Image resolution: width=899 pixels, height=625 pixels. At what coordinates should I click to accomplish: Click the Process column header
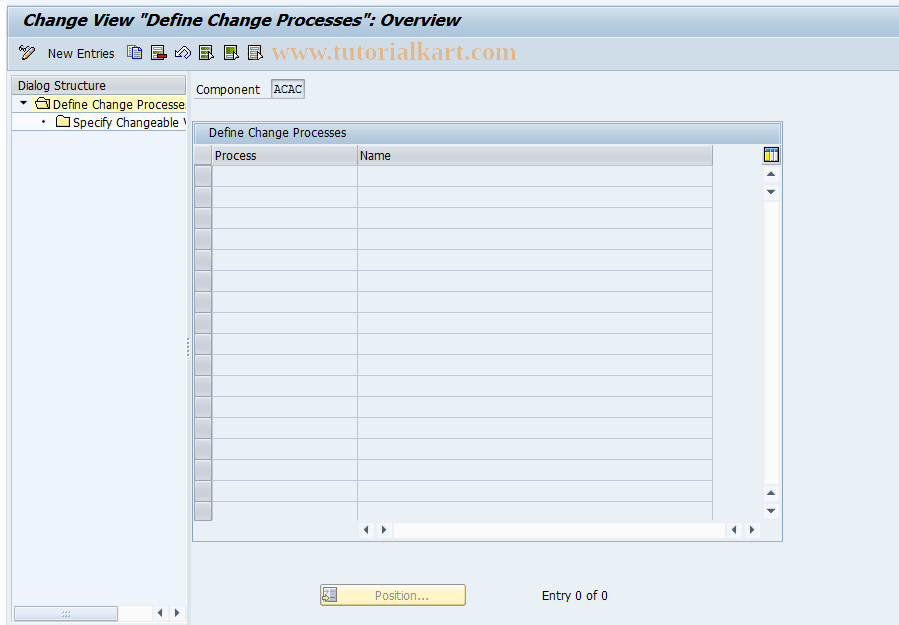click(284, 155)
